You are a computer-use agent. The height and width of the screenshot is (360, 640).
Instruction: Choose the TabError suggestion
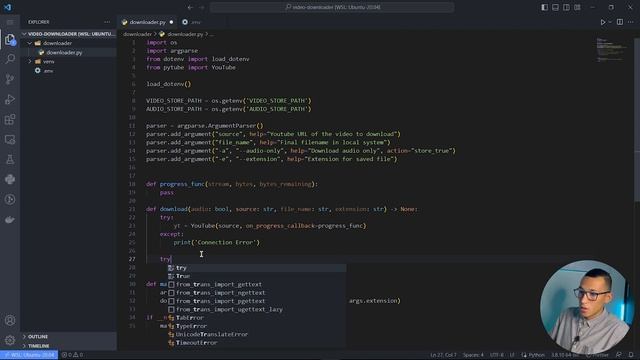pyautogui.click(x=256, y=318)
